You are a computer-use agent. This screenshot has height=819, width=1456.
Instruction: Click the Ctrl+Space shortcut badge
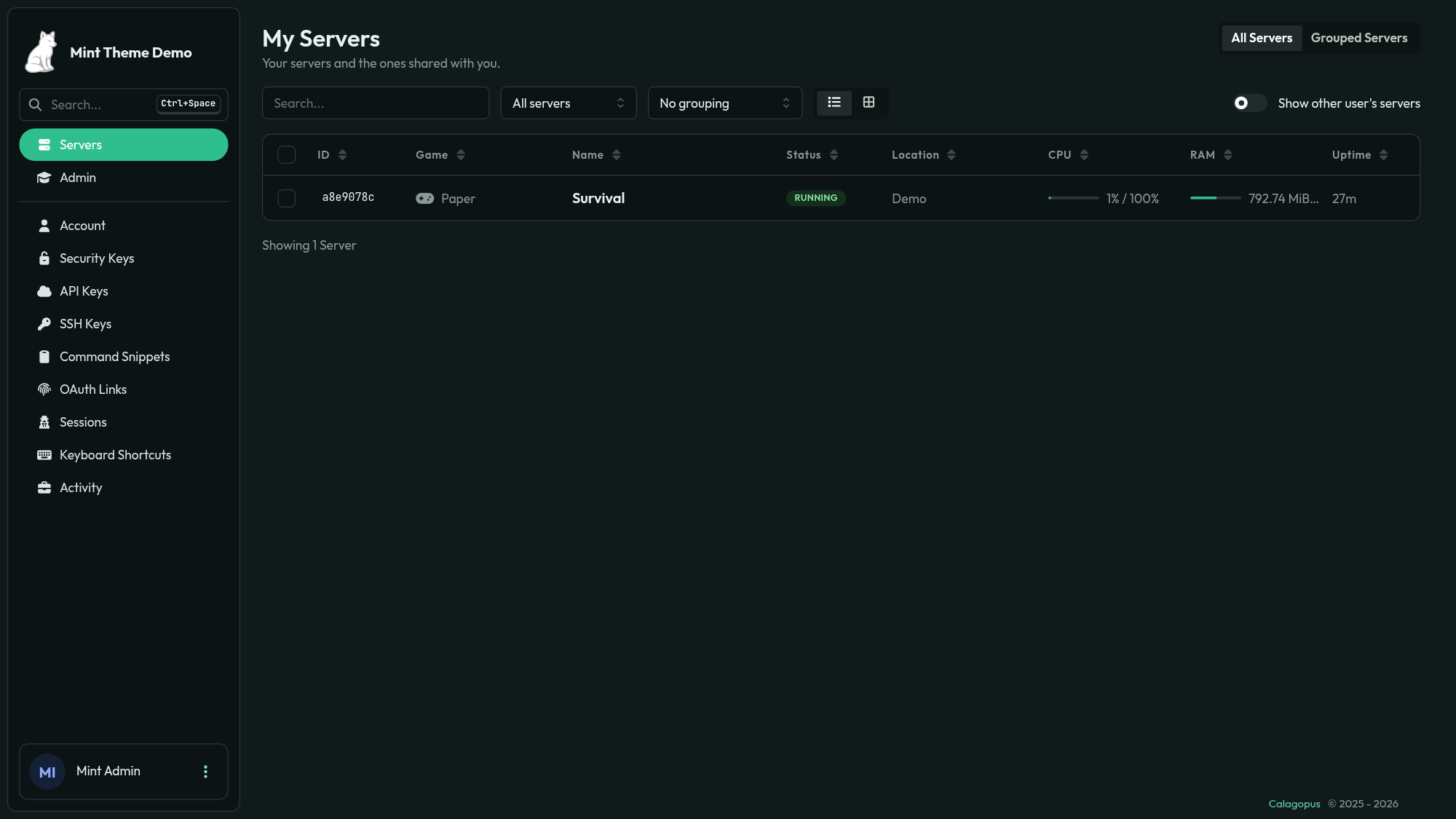189,104
